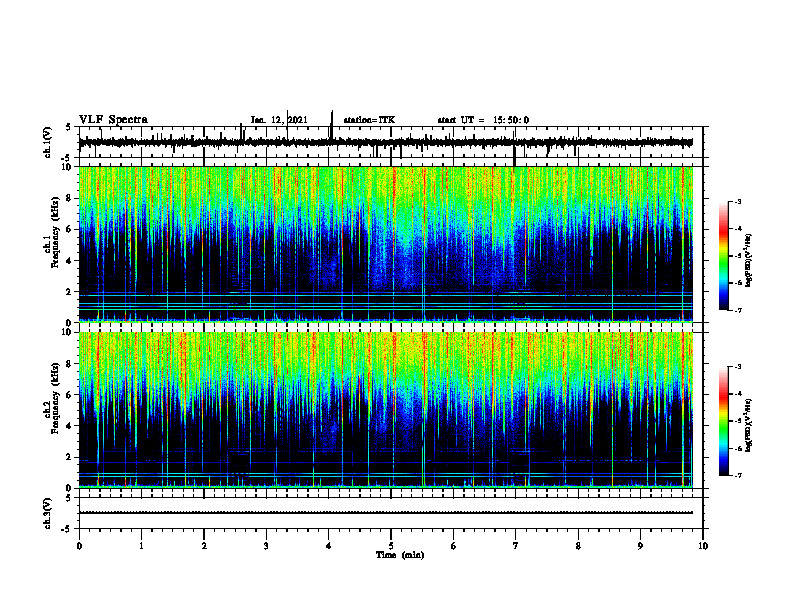Image resolution: width=792 pixels, height=612 pixels.
Task: Click the large ch.1 waveform spike near minute 4
Action: click(x=332, y=124)
